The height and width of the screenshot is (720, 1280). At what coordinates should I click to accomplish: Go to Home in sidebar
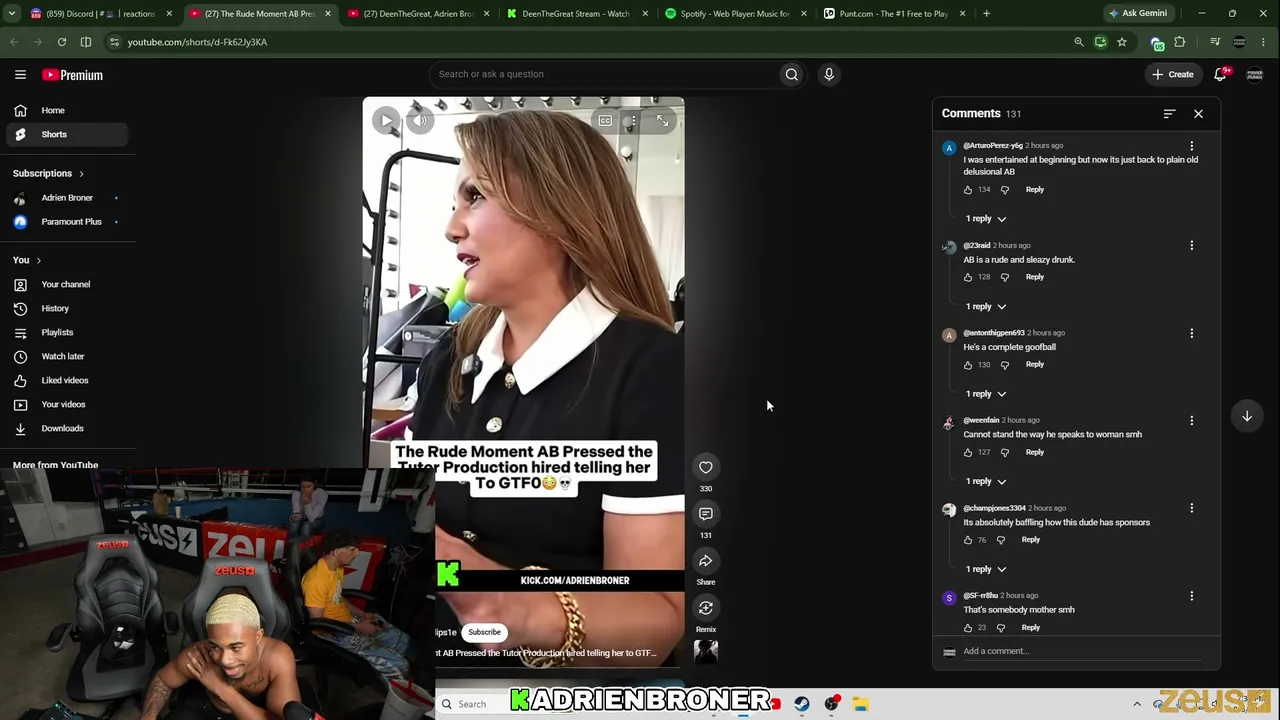(65, 111)
